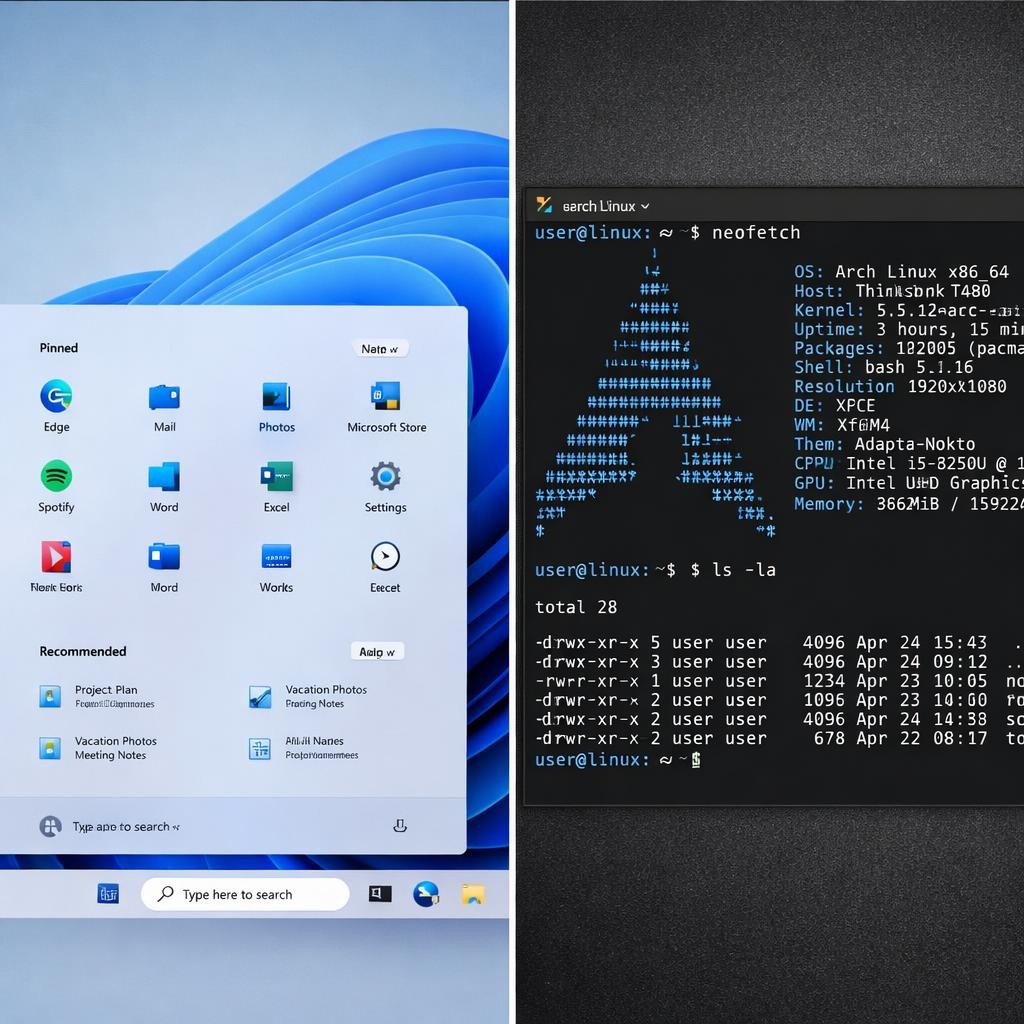The image size is (1024, 1024).
Task: Click the Arch Linux ASCII logo
Action: click(655, 393)
